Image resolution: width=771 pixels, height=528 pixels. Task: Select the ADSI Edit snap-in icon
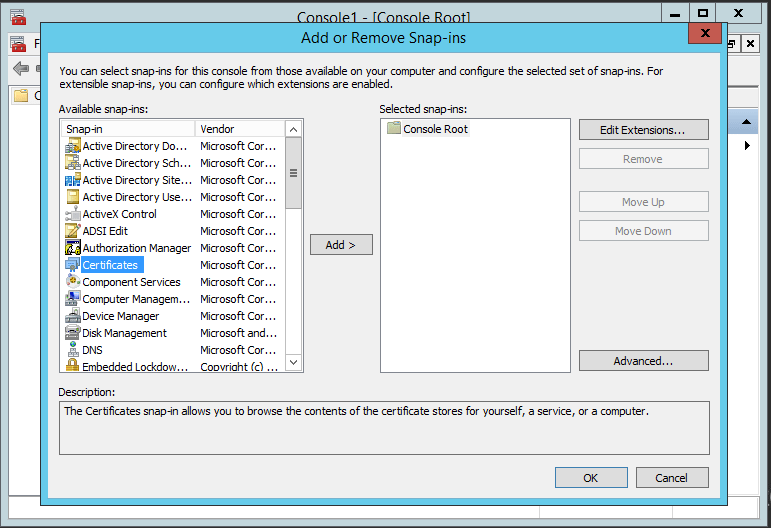[x=72, y=231]
